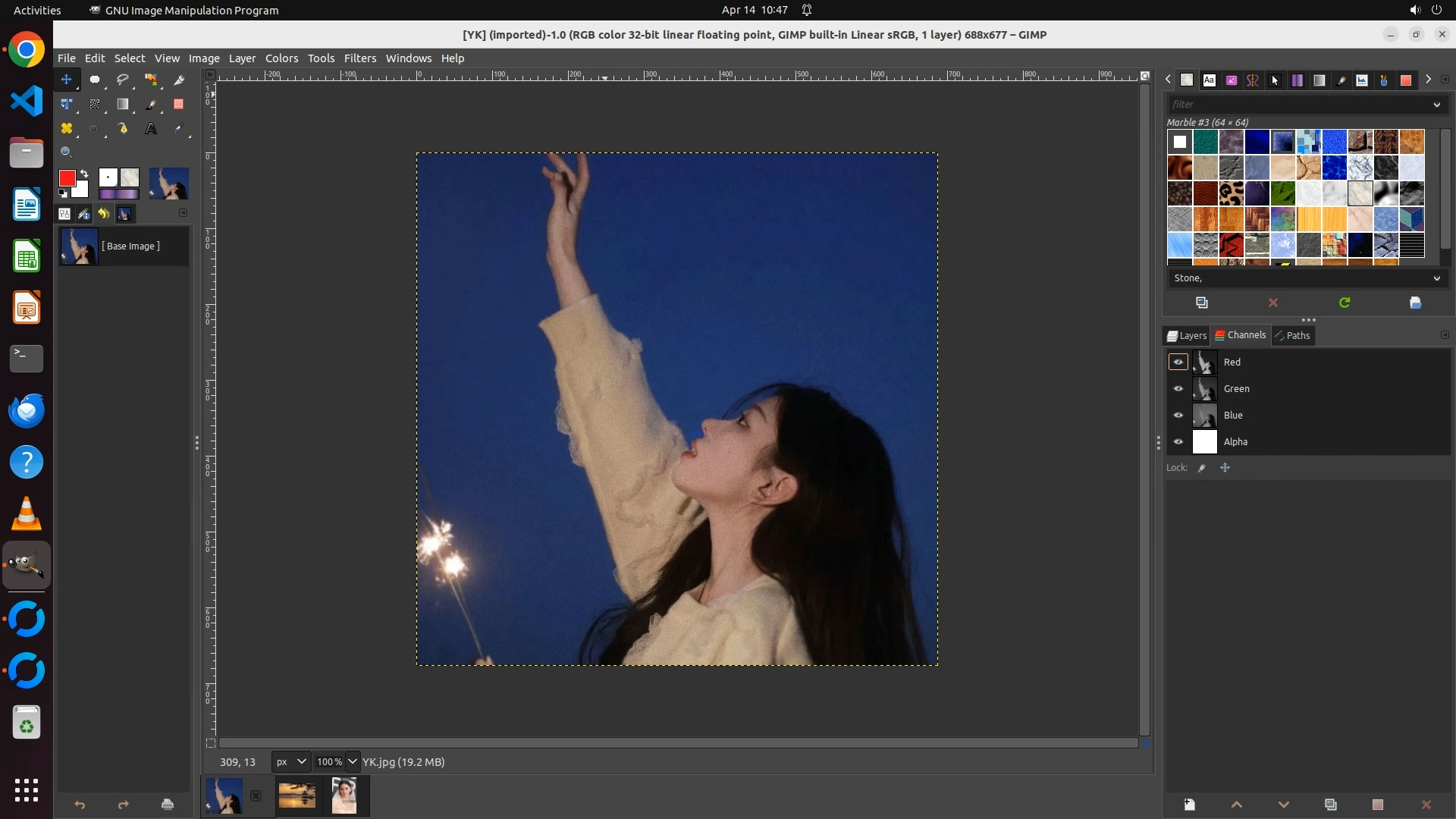Toggle Alpha channel visibility
1456x819 pixels.
(x=1178, y=442)
